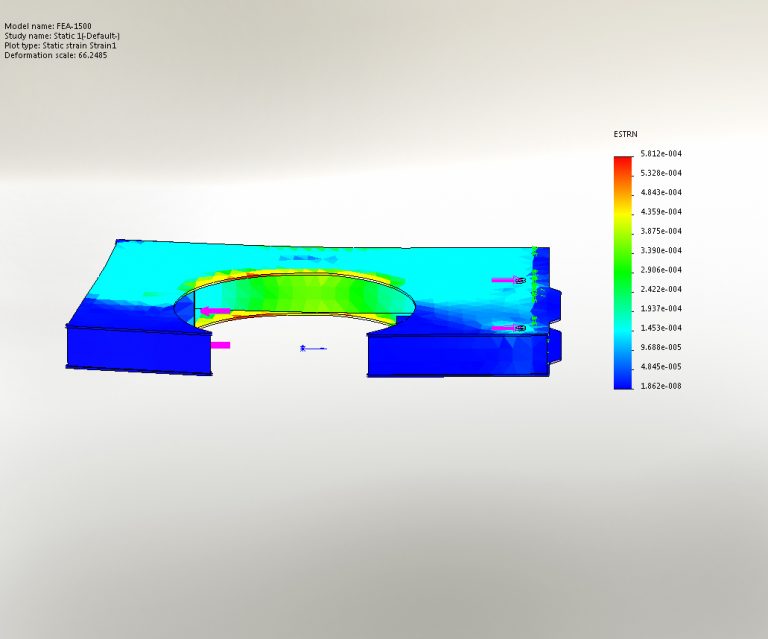768x639 pixels.
Task: Select the maximum legend value 5.812e-004
Action: (661, 153)
